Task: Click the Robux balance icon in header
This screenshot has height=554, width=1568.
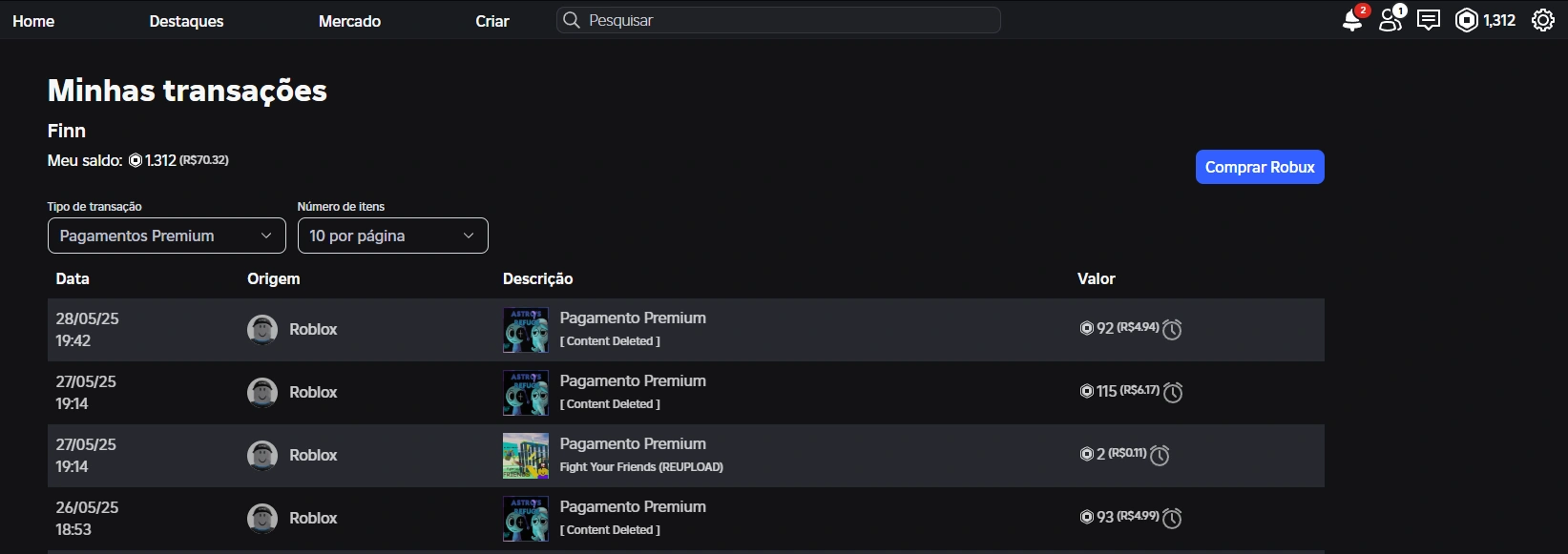Action: (1467, 20)
